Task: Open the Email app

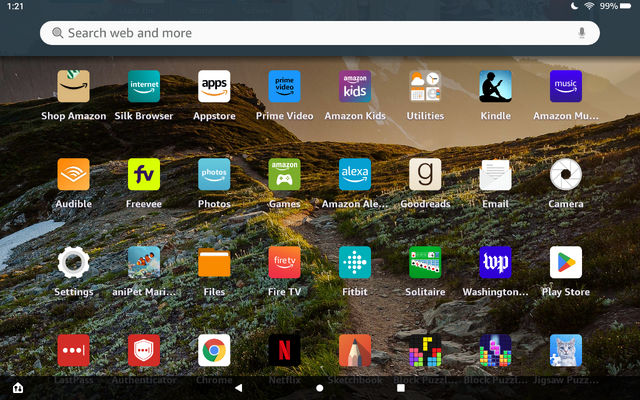Action: coord(496,174)
